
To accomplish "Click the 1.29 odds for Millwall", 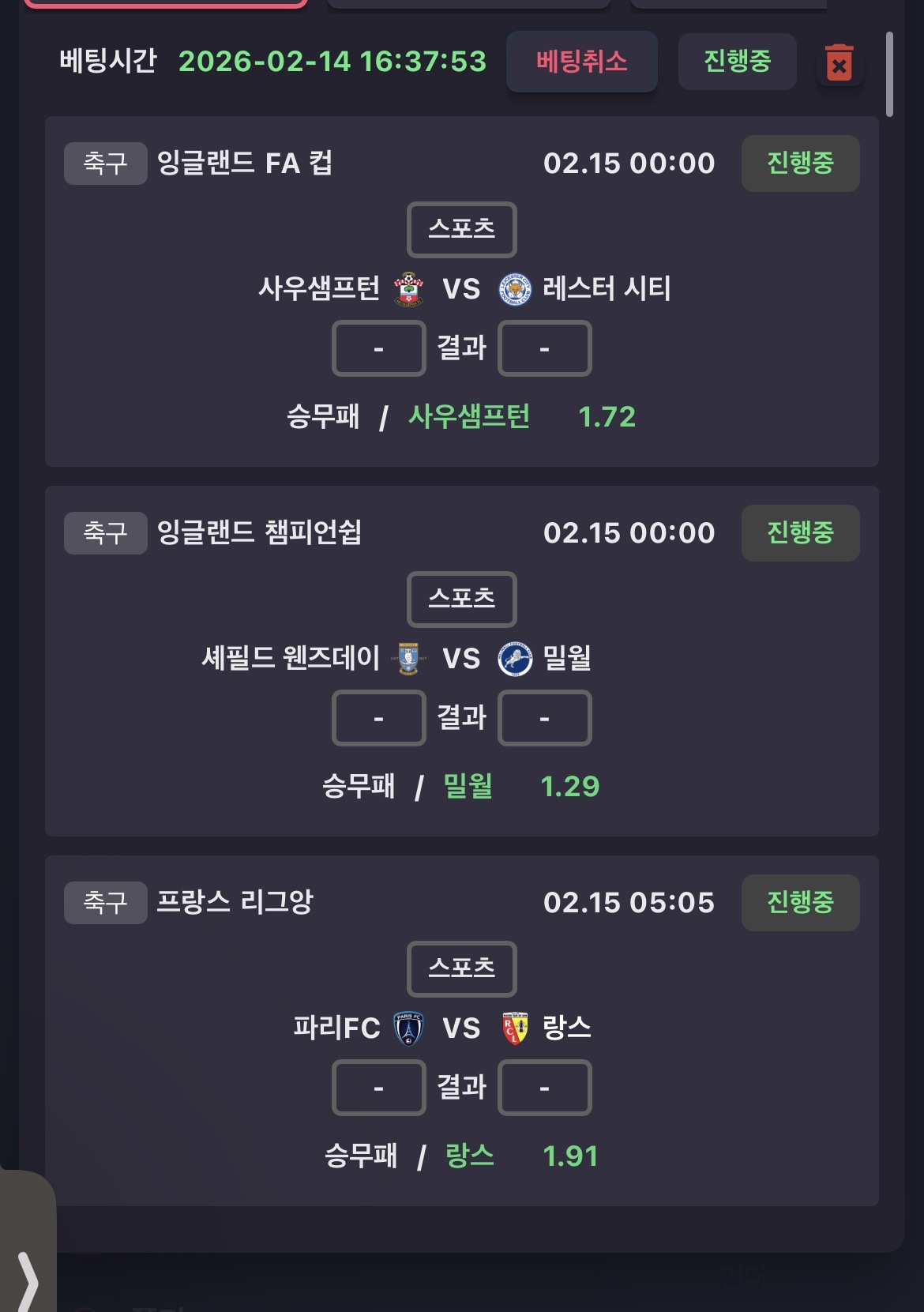I will [569, 787].
